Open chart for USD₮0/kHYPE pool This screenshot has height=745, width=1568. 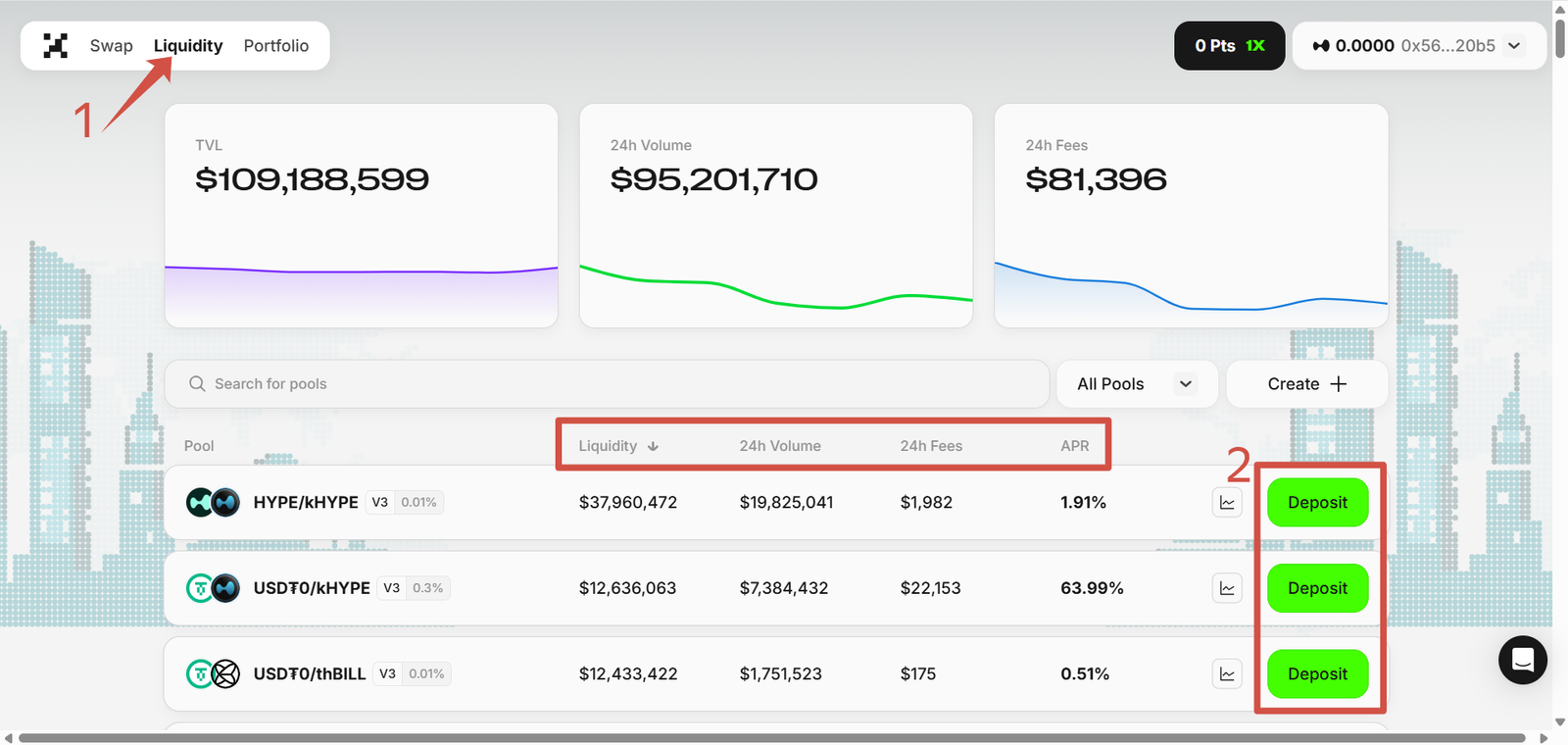[1227, 588]
